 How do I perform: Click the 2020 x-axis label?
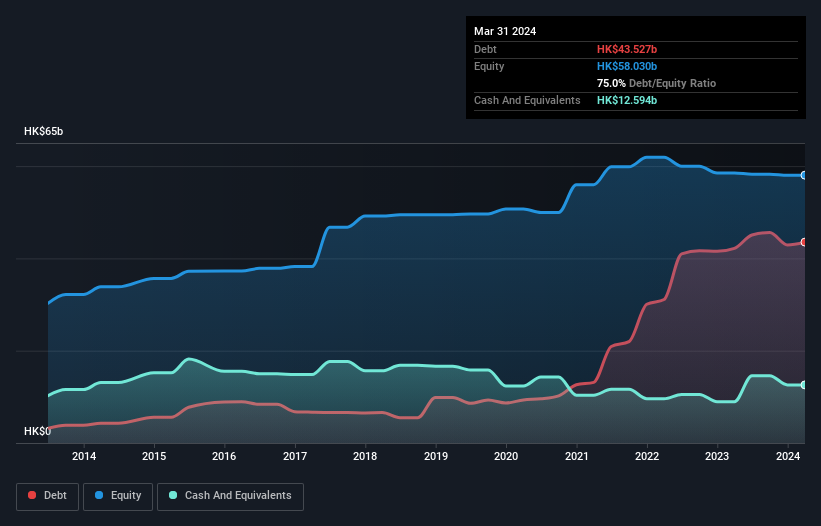coord(506,456)
